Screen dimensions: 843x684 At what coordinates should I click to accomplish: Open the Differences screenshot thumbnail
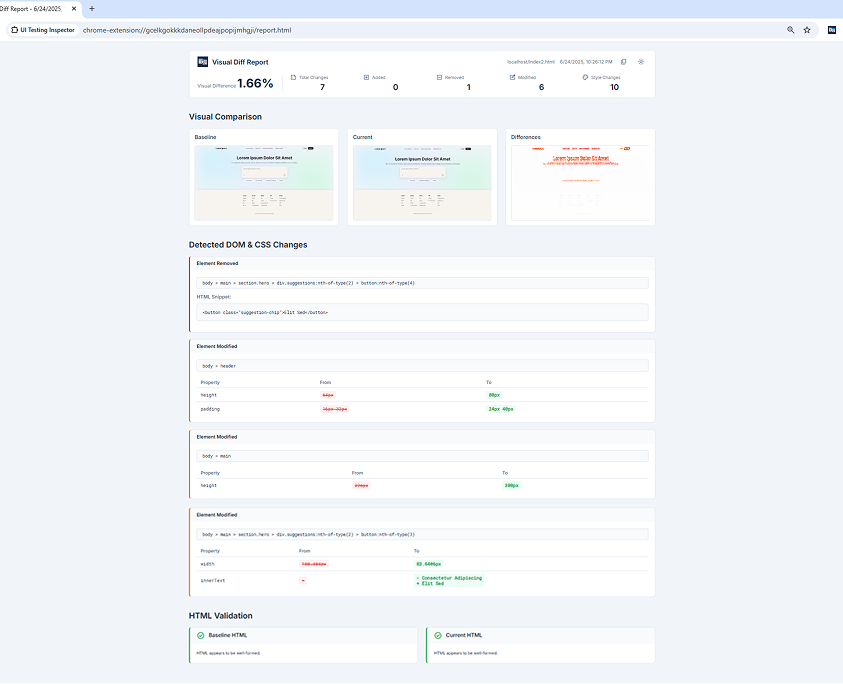click(580, 183)
